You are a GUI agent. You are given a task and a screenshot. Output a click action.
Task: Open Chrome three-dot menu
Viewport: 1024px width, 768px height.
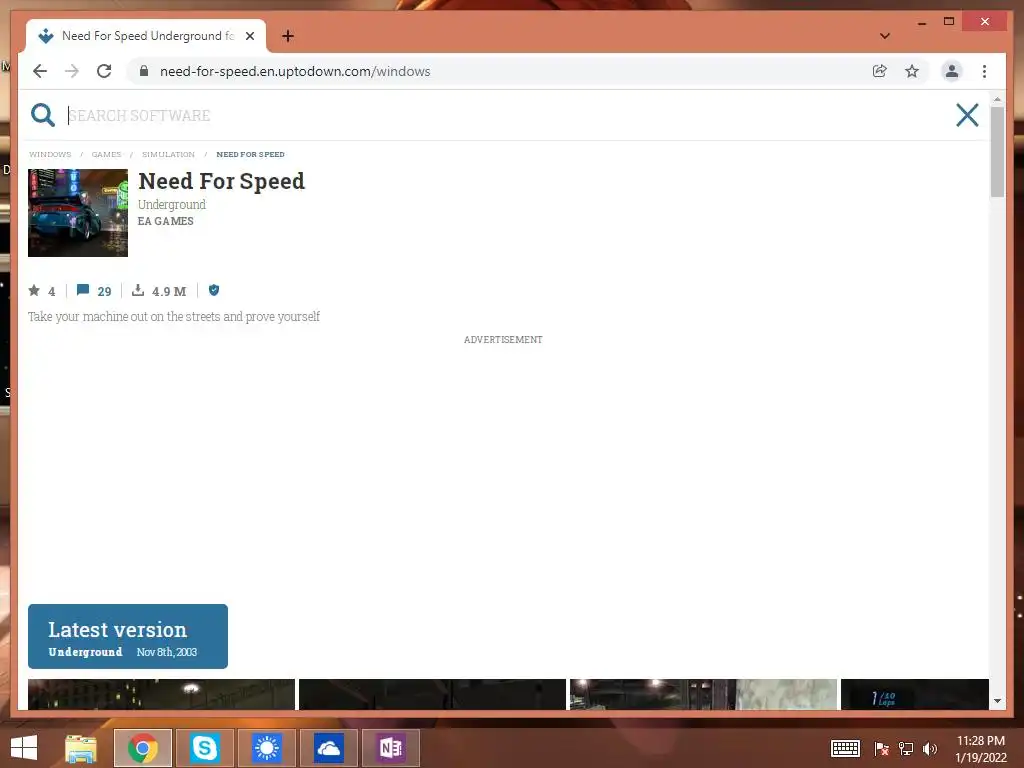(984, 71)
